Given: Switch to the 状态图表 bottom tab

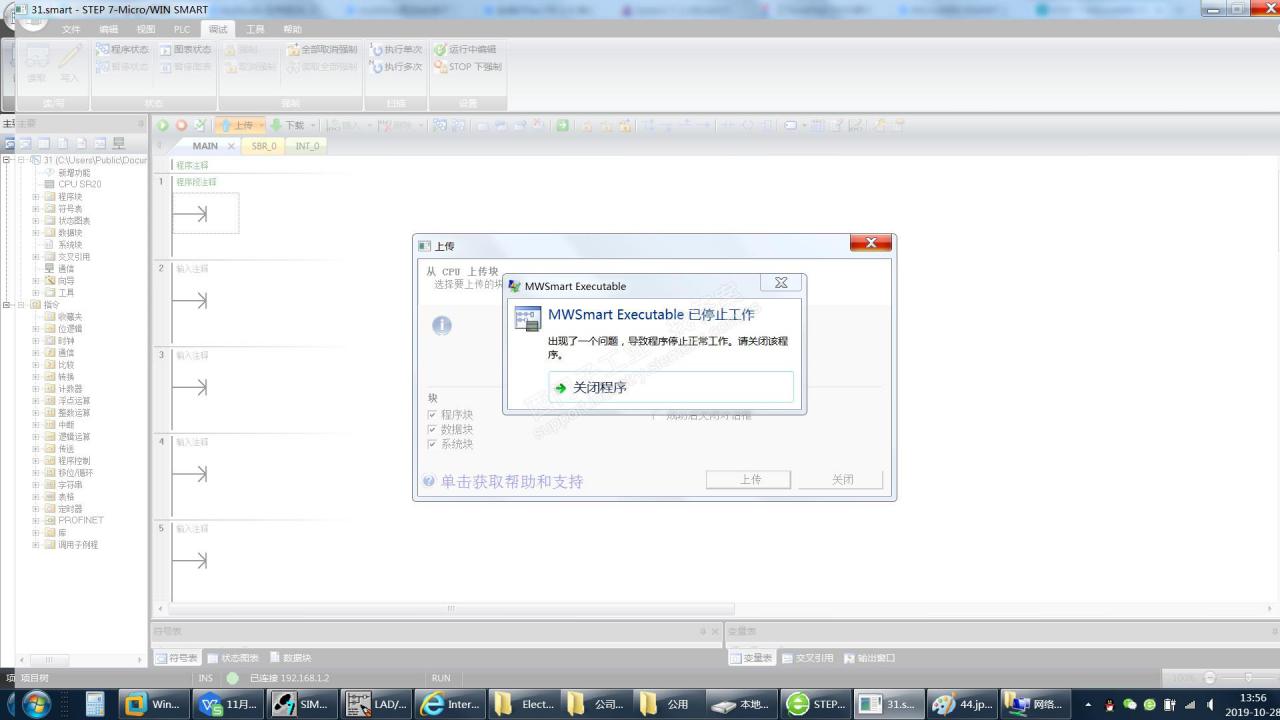Looking at the screenshot, I should tap(233, 658).
